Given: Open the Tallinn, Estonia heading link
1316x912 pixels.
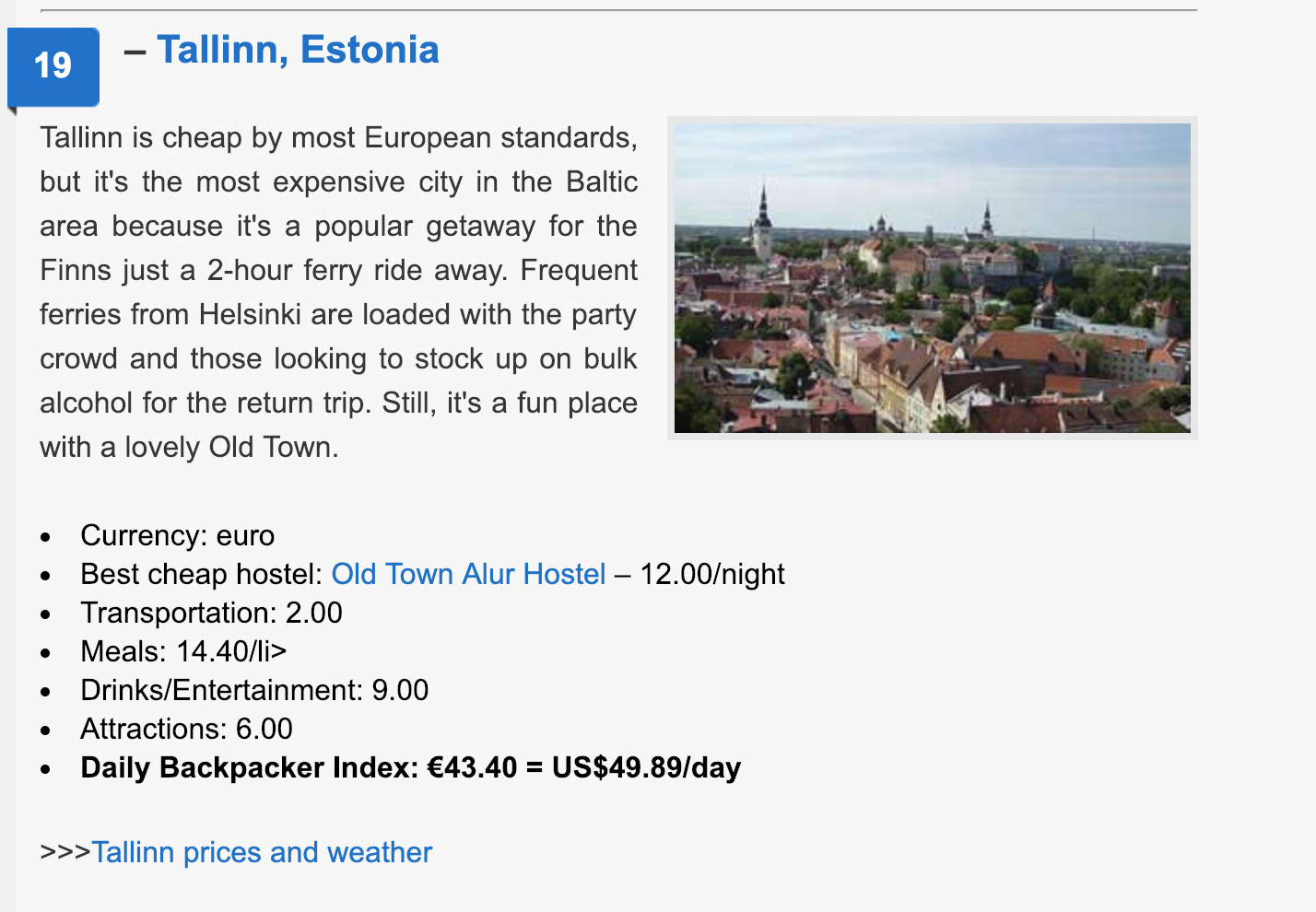Looking at the screenshot, I should coord(298,50).
